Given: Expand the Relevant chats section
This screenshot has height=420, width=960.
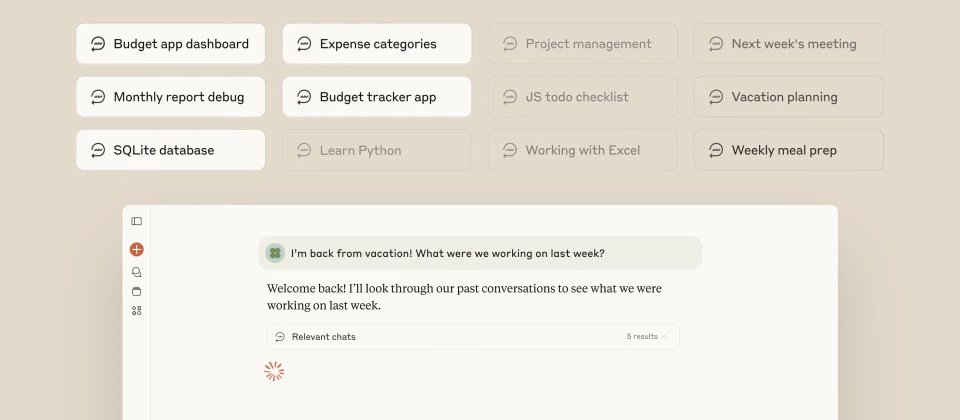Looking at the screenshot, I should coord(323,337).
